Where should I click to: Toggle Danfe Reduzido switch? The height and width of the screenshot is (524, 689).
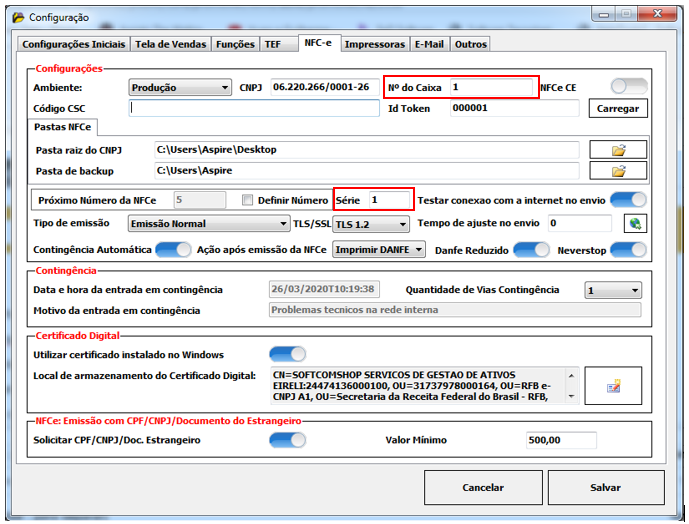[x=531, y=249]
